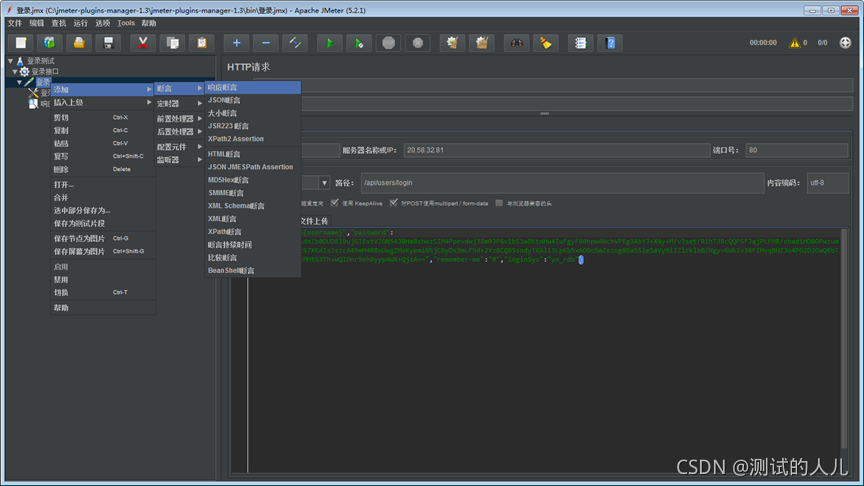Click the Shutdown test icon
Viewport: 864px width, 486px height.
coord(418,43)
